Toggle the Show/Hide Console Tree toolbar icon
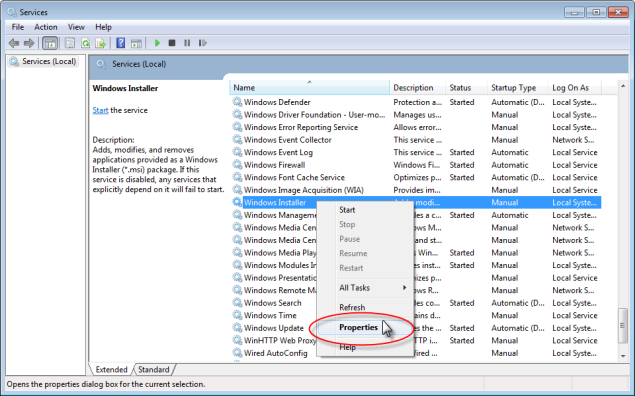Viewport: 635px width, 396px height. coord(50,43)
